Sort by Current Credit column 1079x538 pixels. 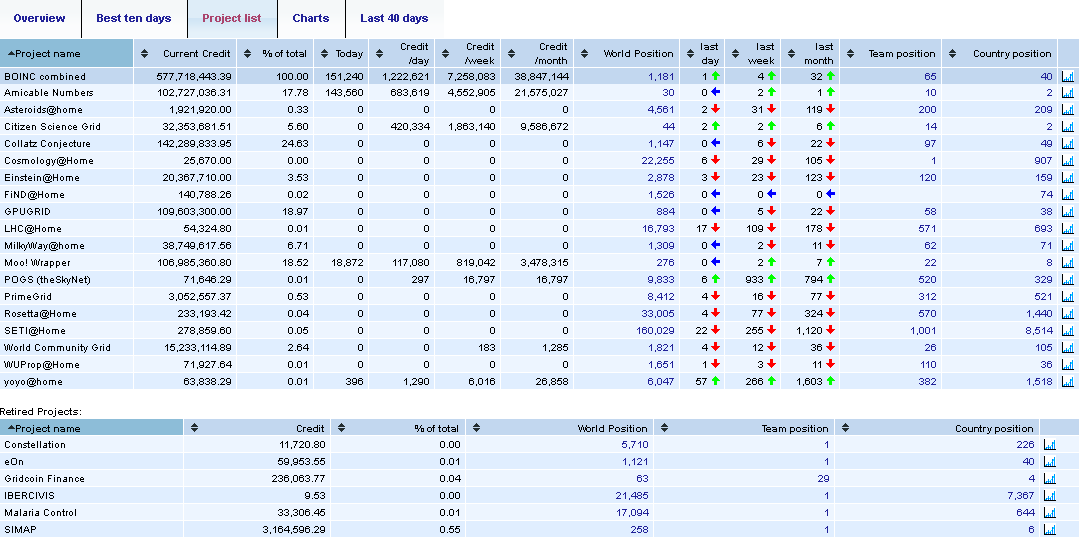tap(185, 54)
